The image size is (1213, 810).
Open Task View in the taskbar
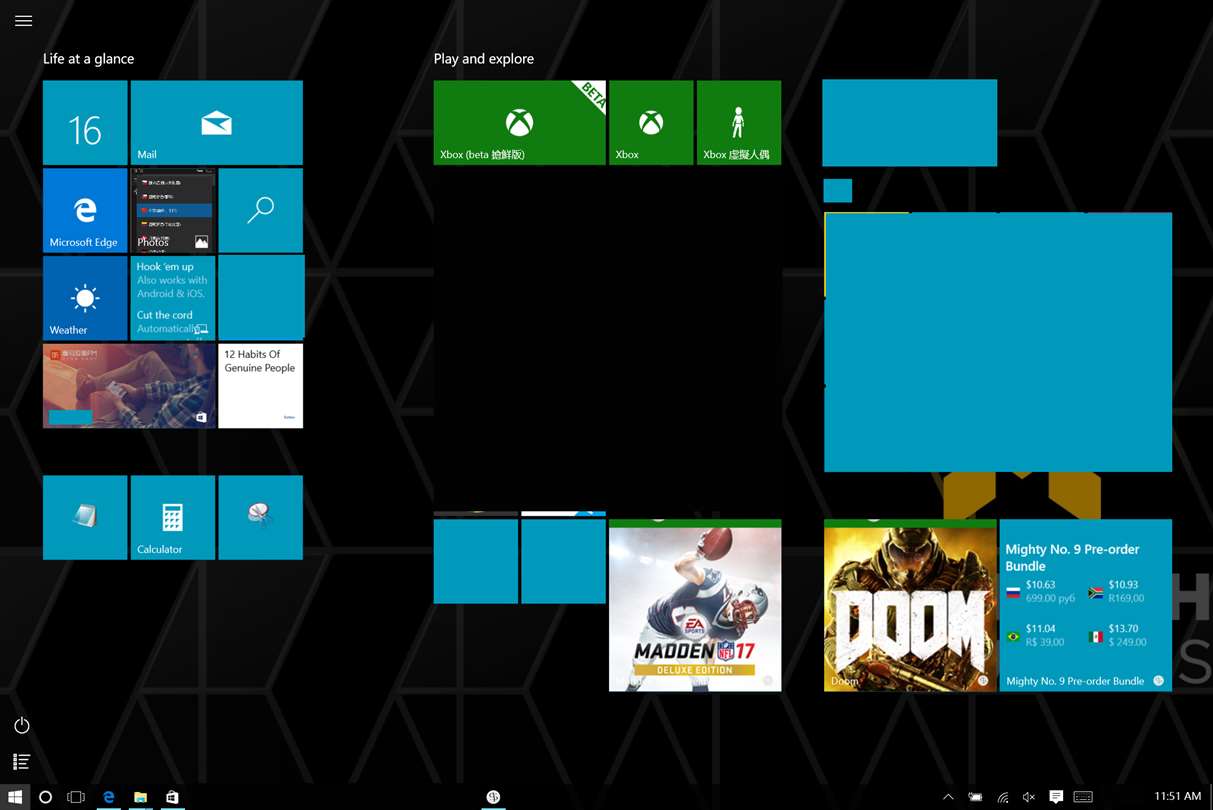(x=75, y=797)
